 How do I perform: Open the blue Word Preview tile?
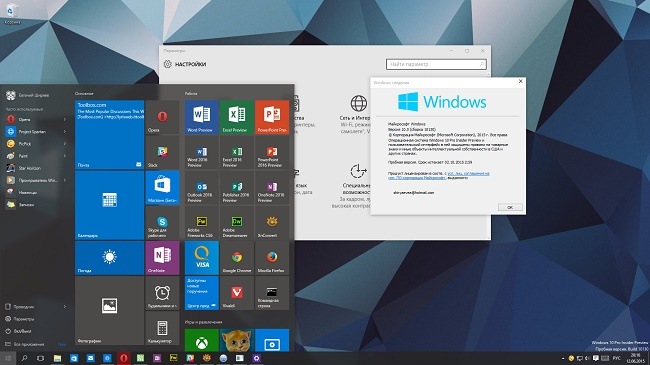pyautogui.click(x=202, y=117)
